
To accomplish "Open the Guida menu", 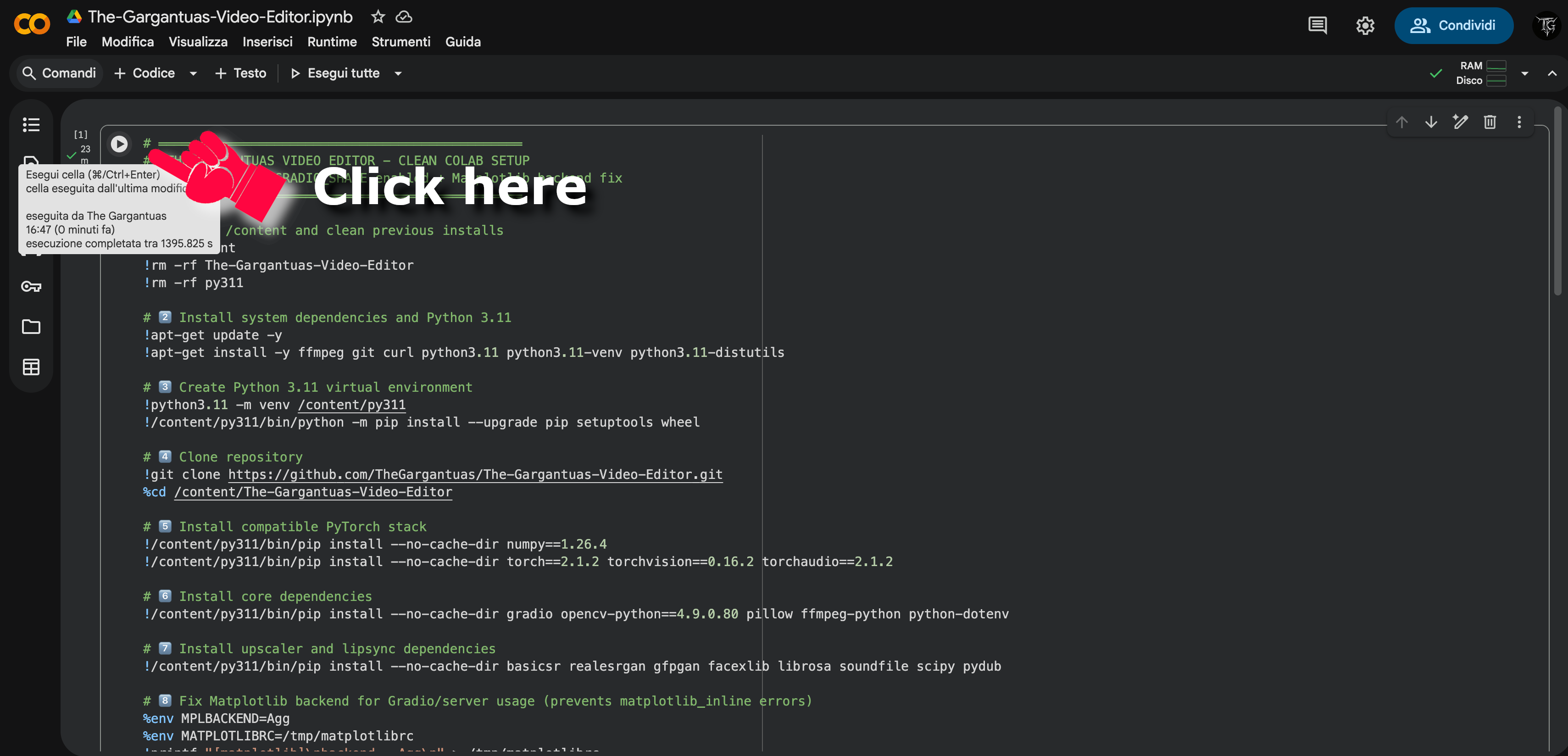I will [x=462, y=42].
